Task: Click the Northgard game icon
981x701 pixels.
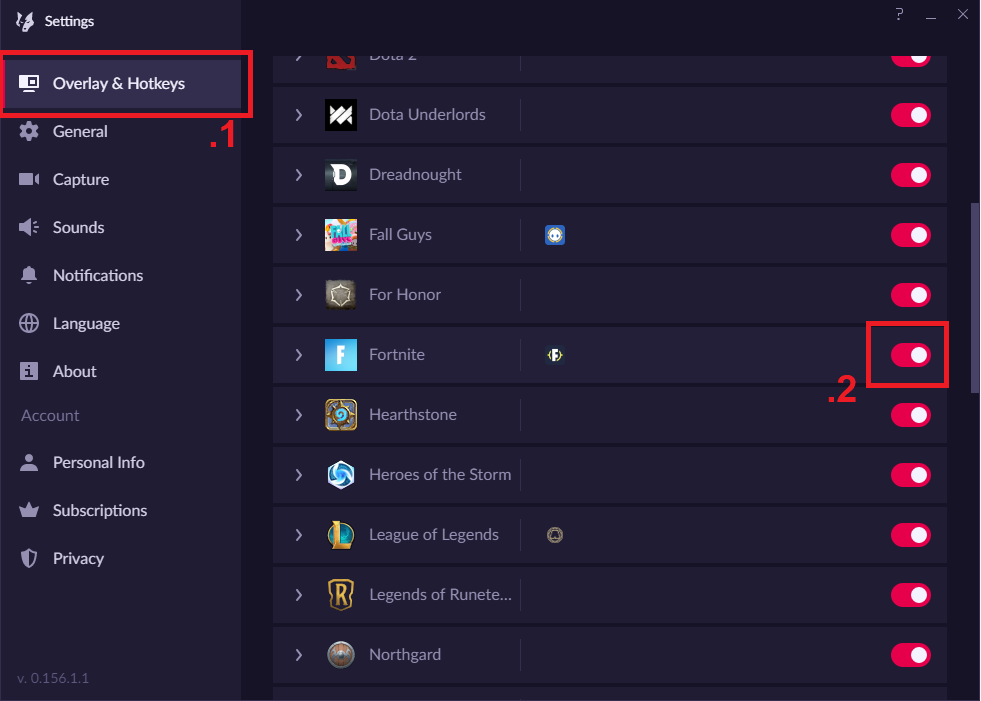Action: (341, 655)
